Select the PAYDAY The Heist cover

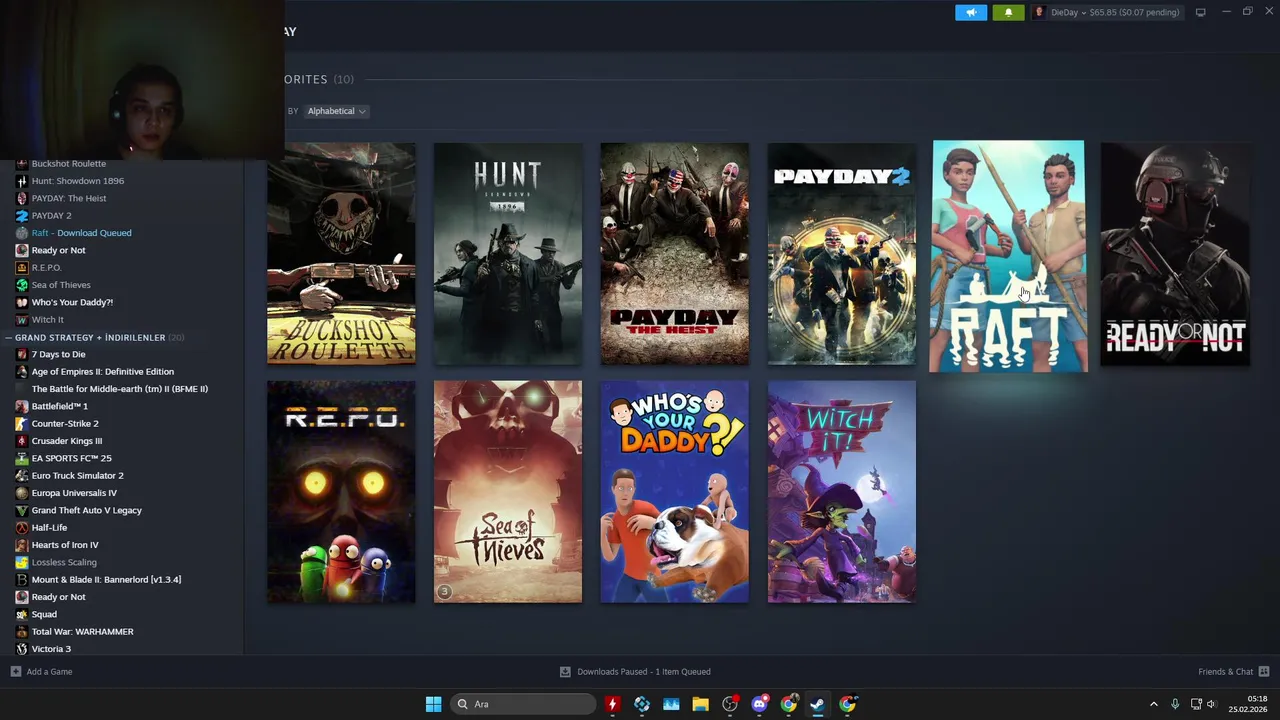[x=675, y=253]
